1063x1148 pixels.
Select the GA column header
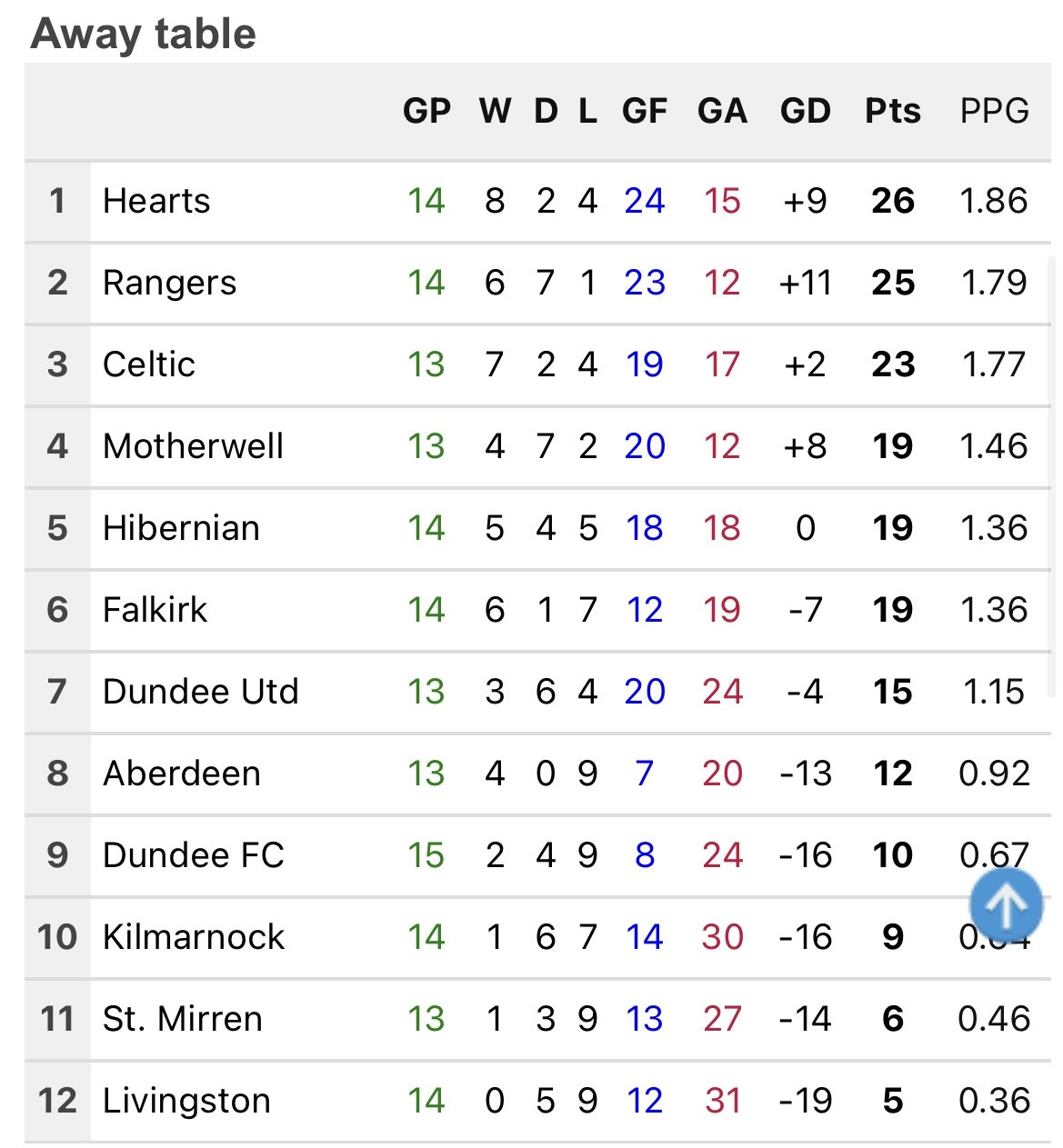coord(722,111)
